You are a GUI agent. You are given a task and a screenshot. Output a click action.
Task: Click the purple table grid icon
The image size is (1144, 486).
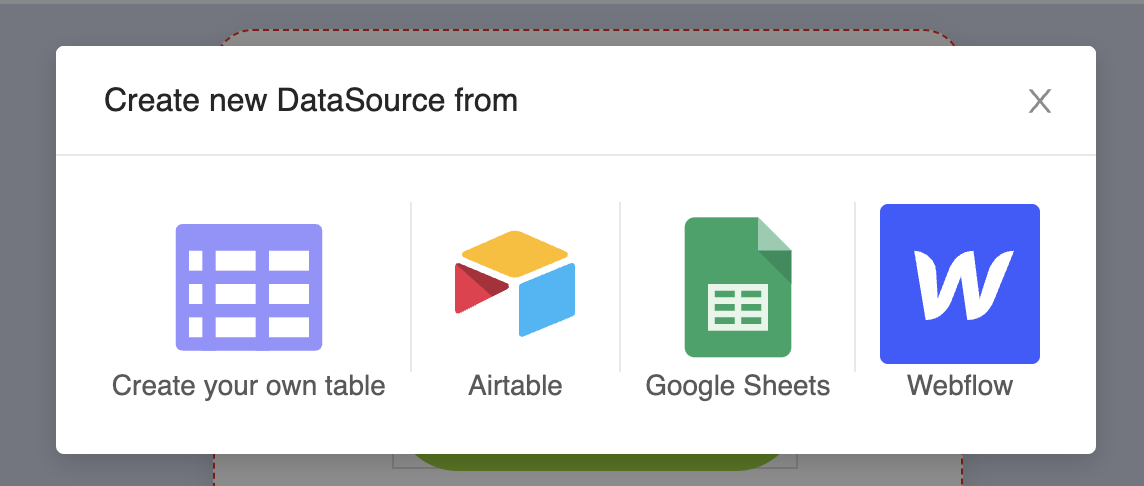click(x=249, y=287)
